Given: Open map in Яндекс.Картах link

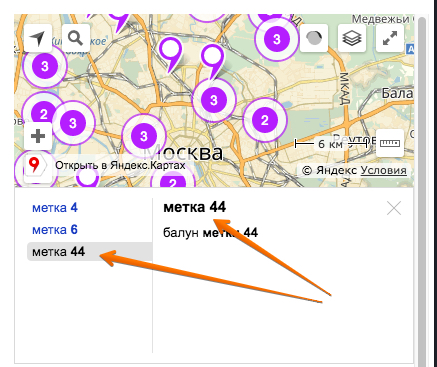Looking at the screenshot, I should click(x=120, y=165).
